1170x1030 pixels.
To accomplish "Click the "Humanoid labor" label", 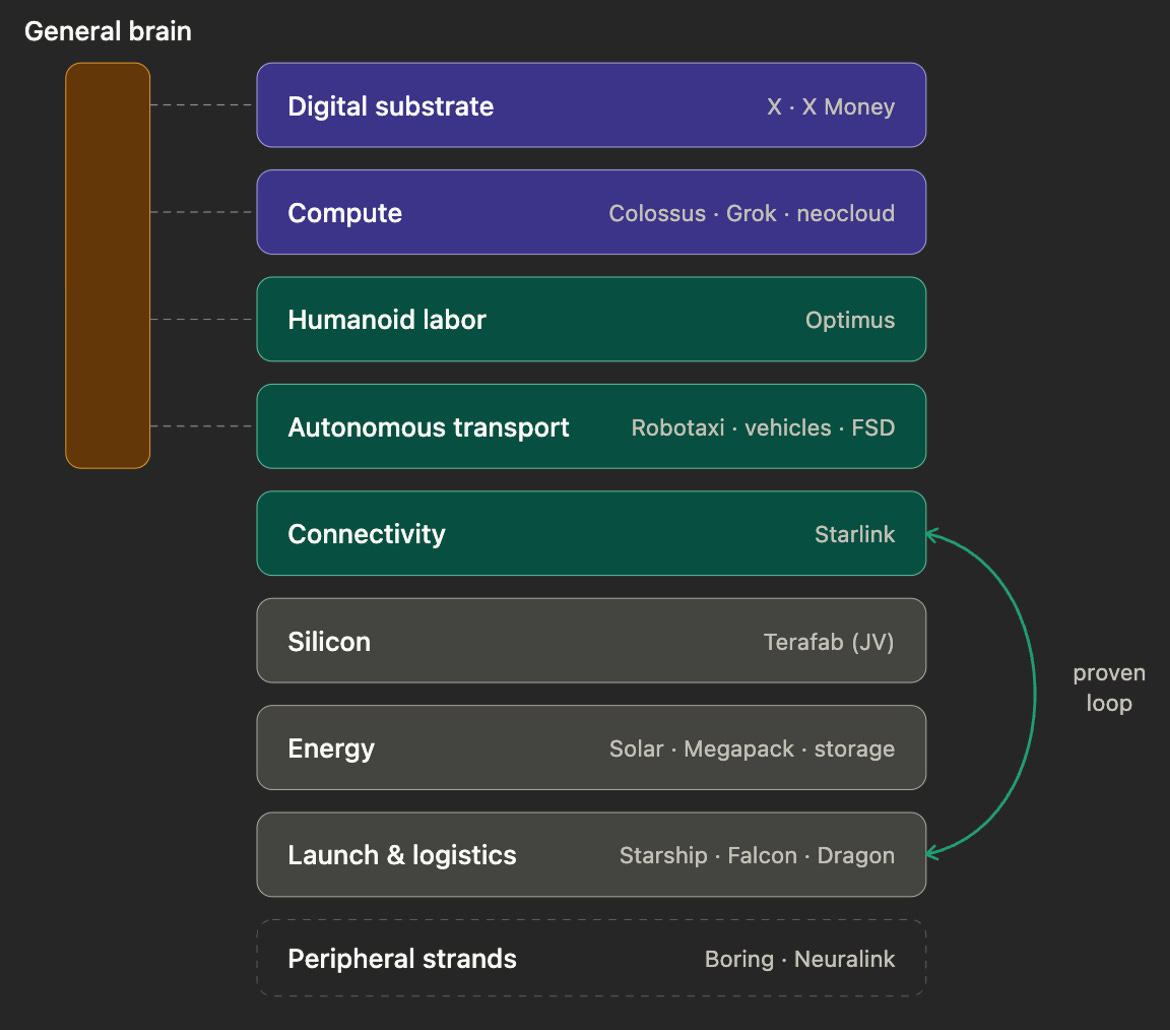I will [x=387, y=320].
